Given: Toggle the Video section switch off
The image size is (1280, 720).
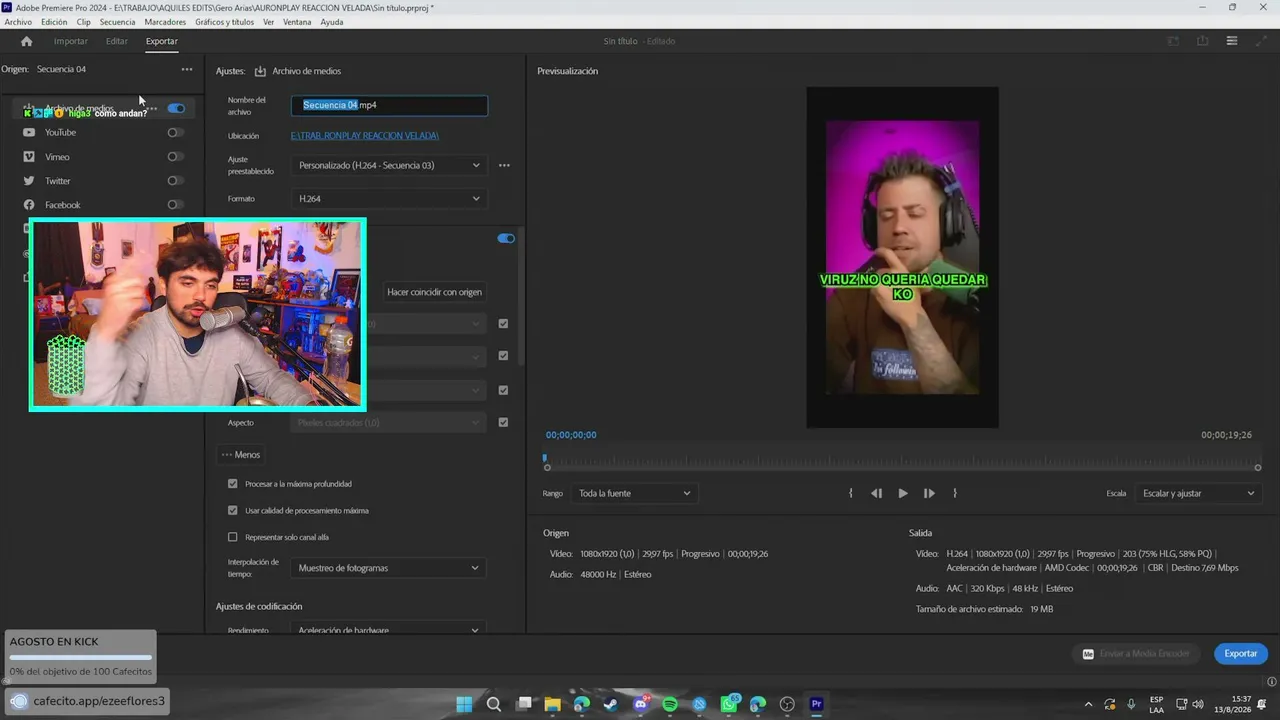Looking at the screenshot, I should 506,238.
